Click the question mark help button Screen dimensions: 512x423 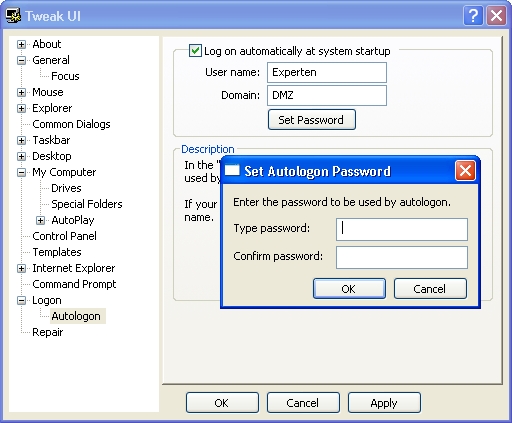point(473,15)
